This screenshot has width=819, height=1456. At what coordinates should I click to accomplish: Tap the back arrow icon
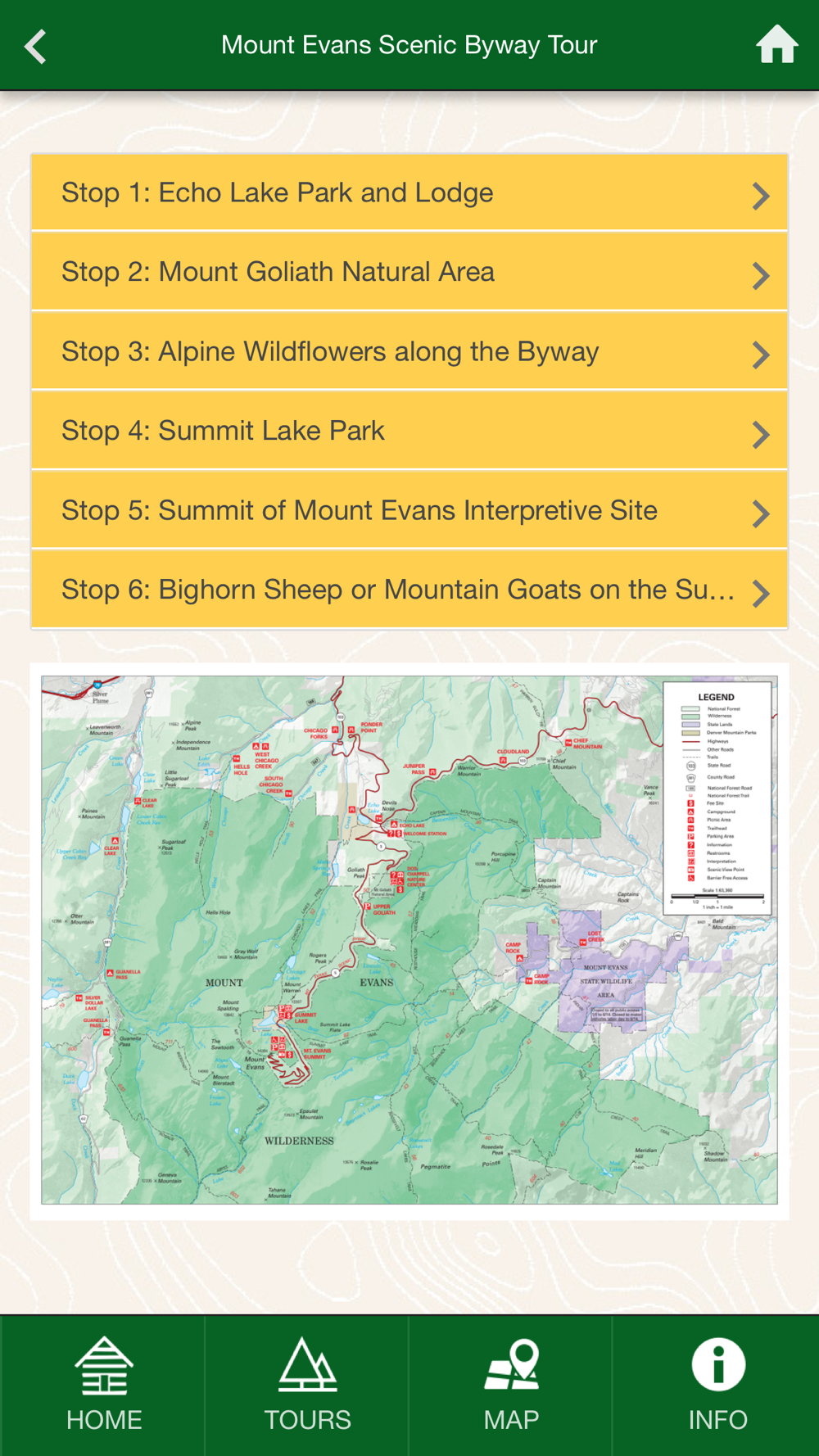coord(35,47)
